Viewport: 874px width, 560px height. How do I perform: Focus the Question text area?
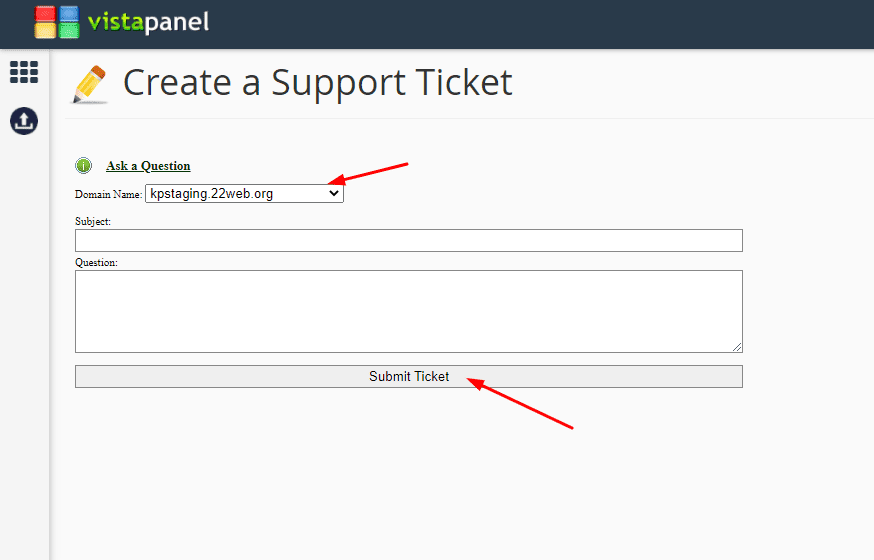point(409,311)
